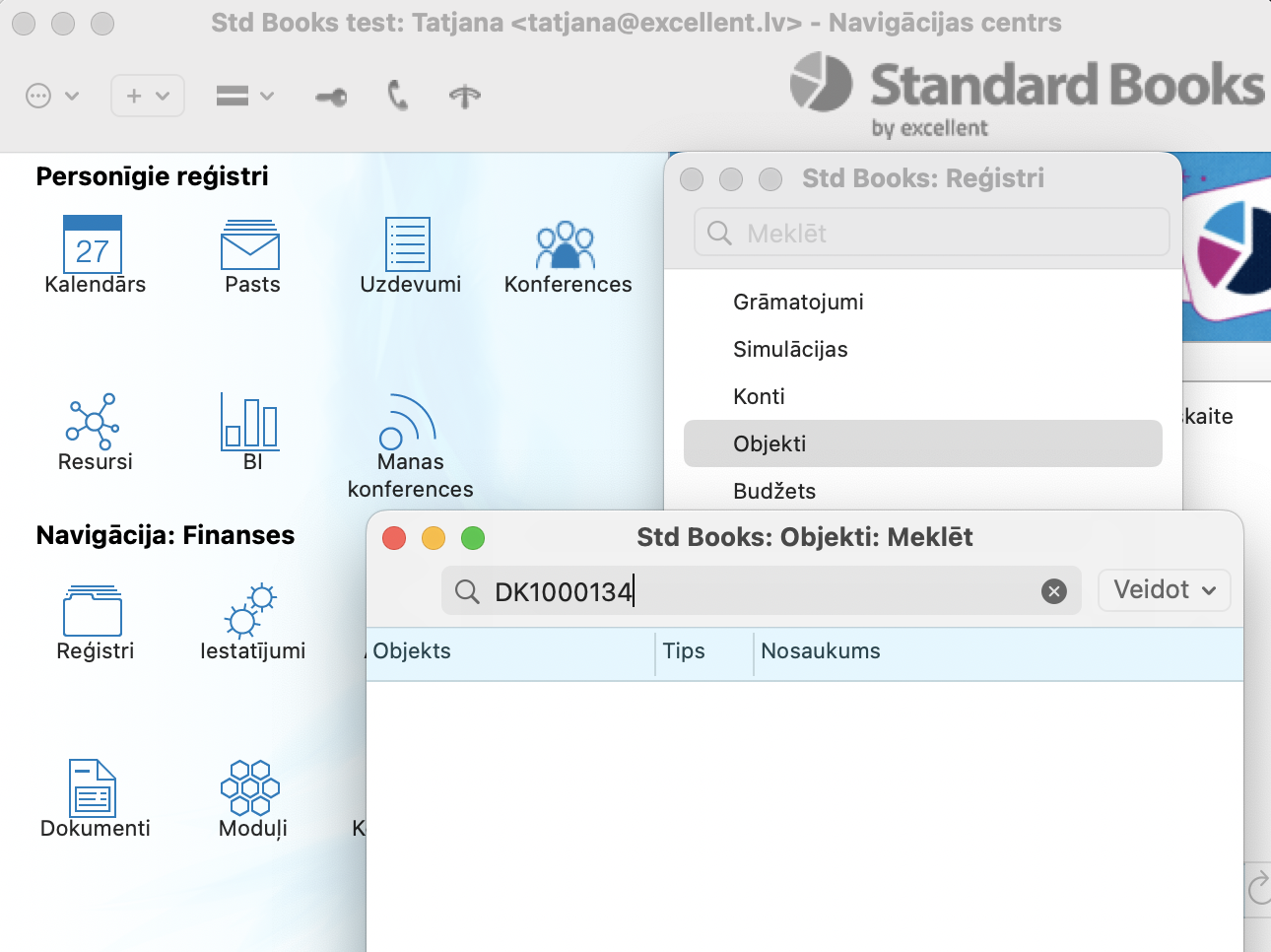Open the Dokumenti icon
This screenshot has height=952, width=1271.
(93, 789)
